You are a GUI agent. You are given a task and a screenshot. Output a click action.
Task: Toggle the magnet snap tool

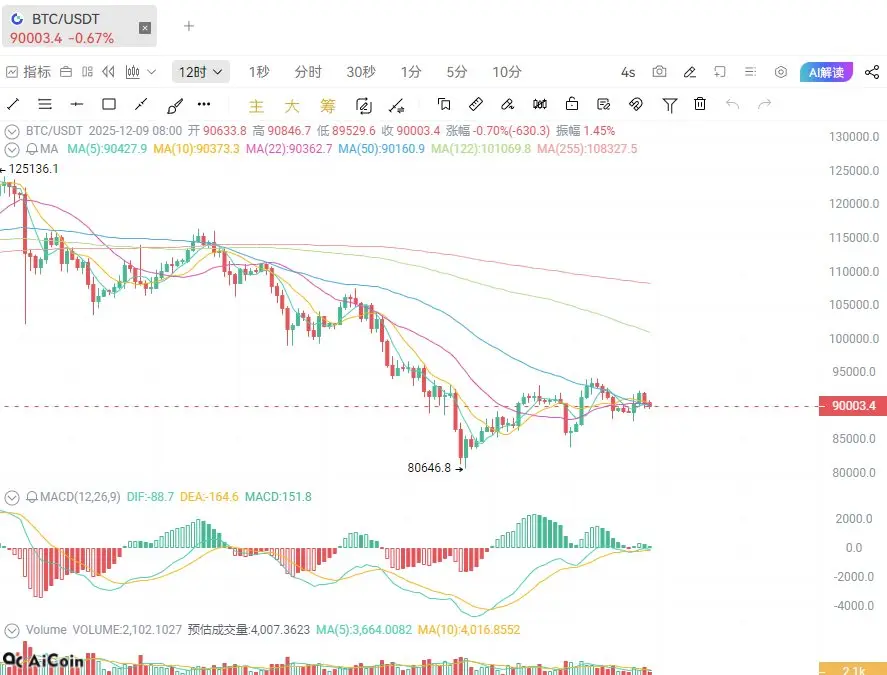[x=636, y=104]
